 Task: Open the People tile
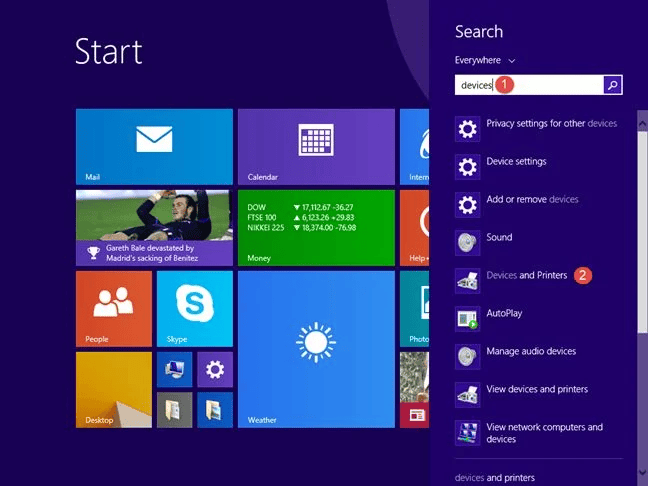tap(114, 309)
